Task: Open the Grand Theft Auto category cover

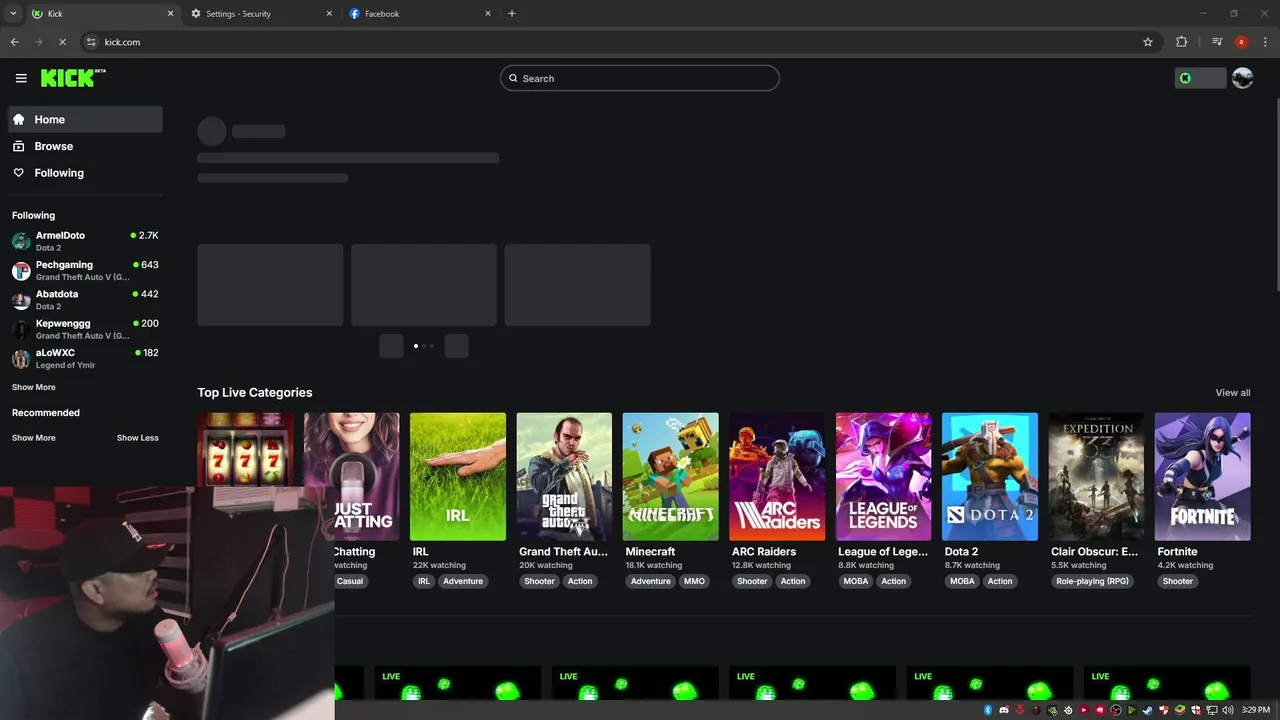Action: [x=564, y=477]
